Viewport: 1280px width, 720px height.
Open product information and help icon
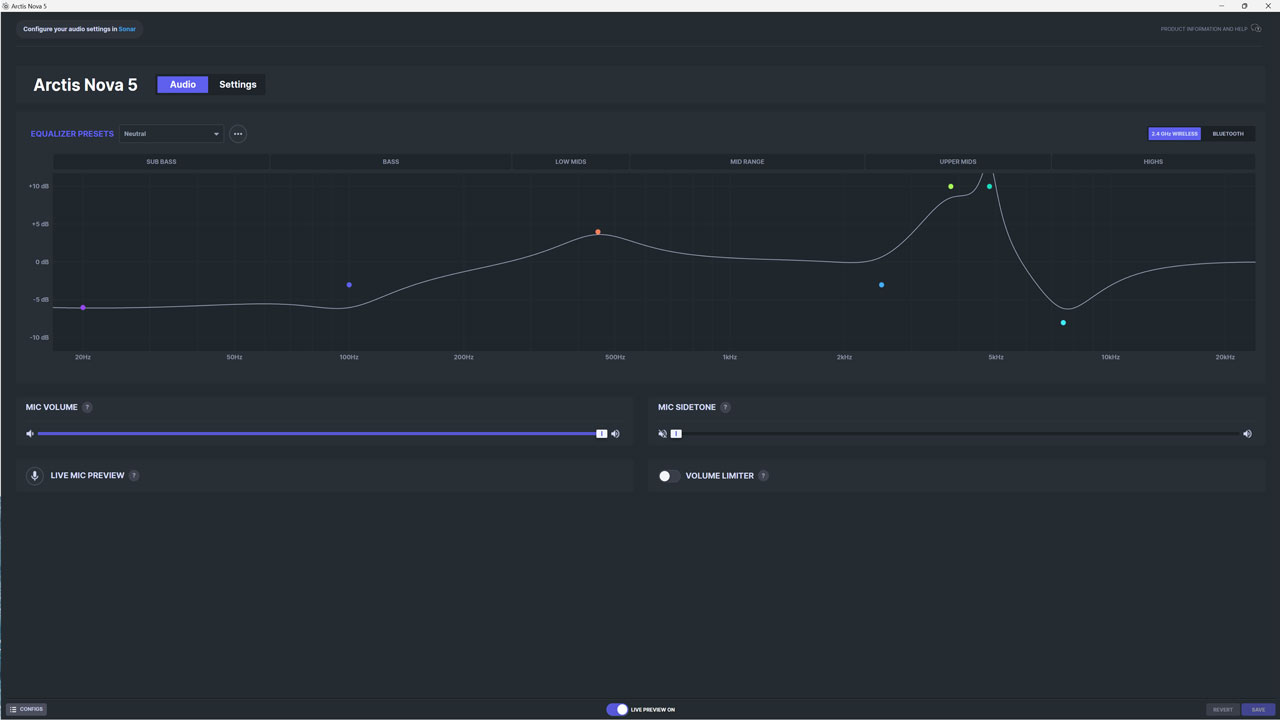(x=1257, y=29)
